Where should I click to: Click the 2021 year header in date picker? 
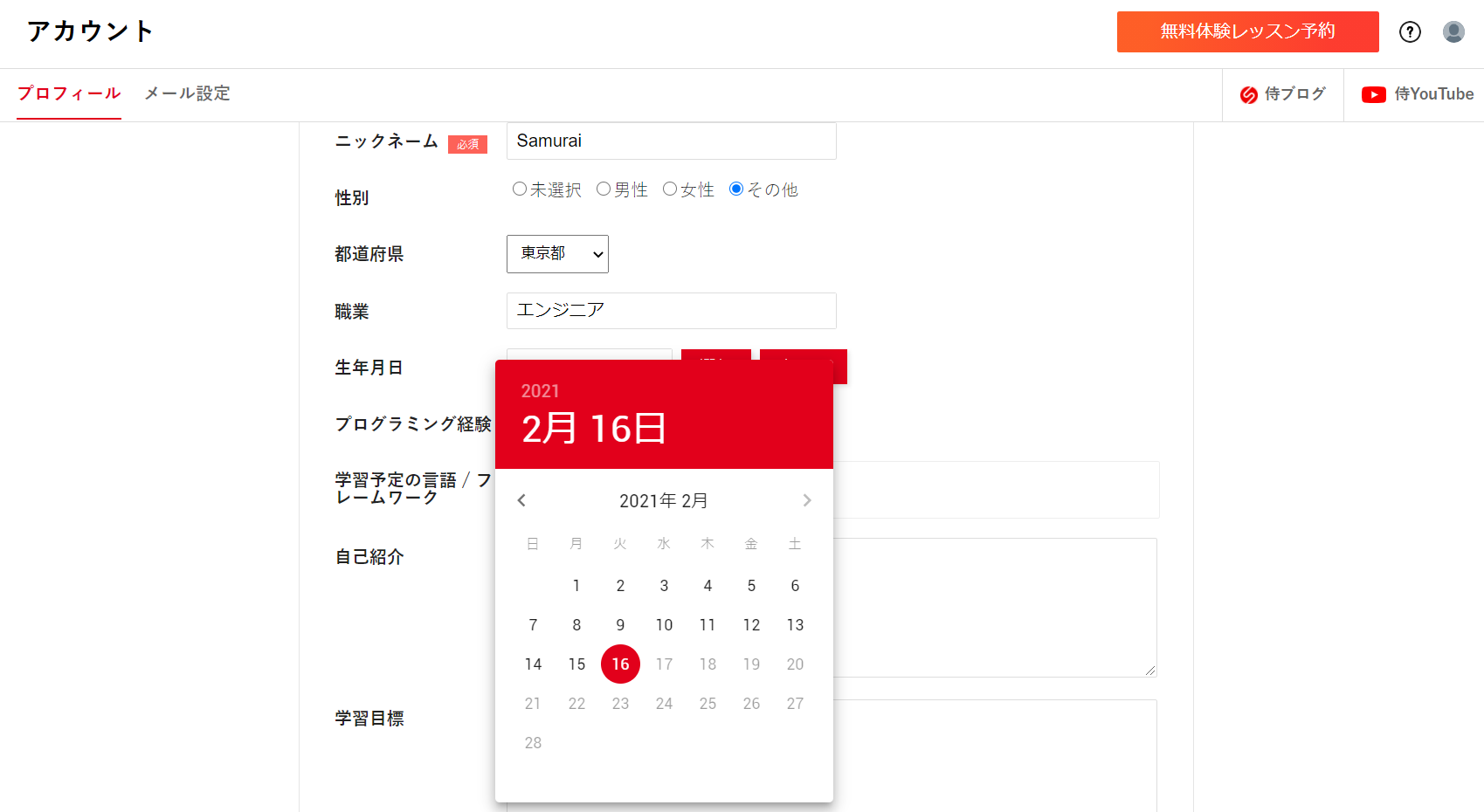[x=540, y=391]
